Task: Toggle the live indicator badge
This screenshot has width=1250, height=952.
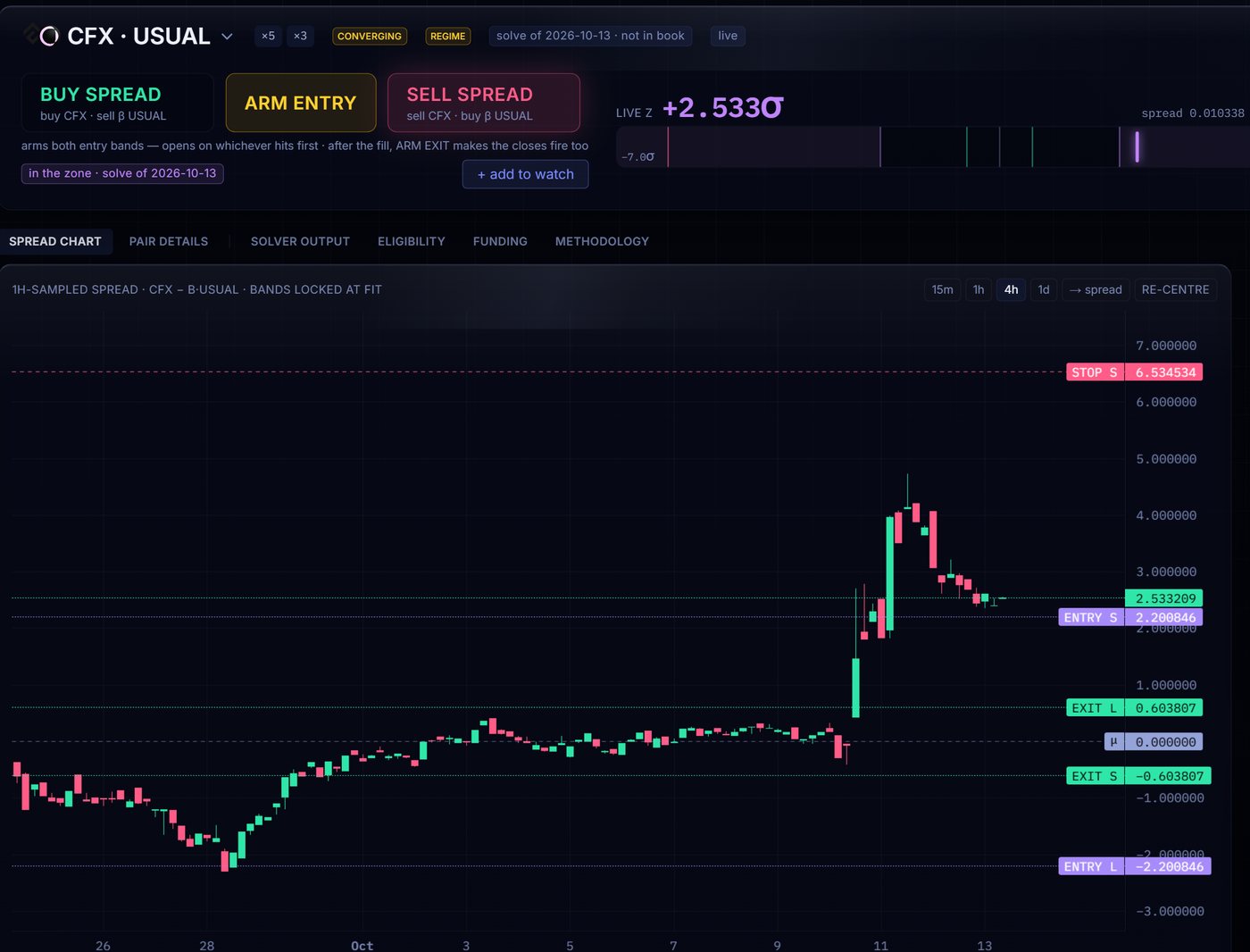Action: (x=728, y=36)
